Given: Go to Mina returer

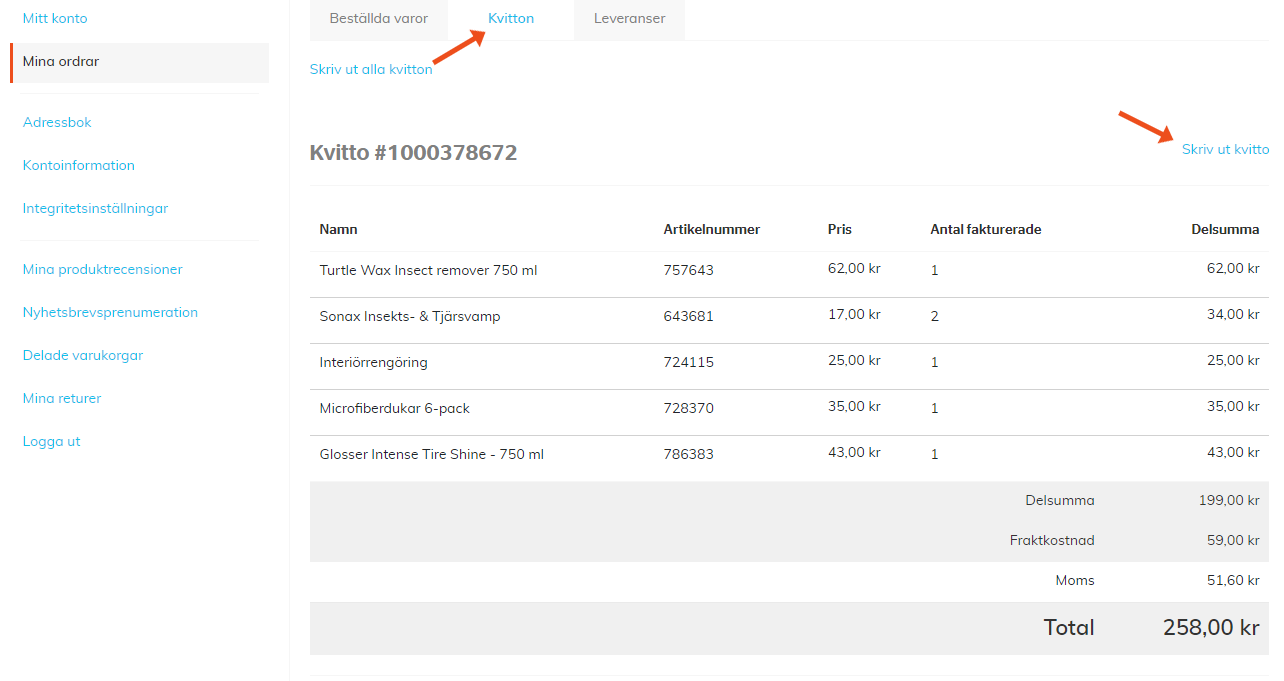Looking at the screenshot, I should [62, 398].
